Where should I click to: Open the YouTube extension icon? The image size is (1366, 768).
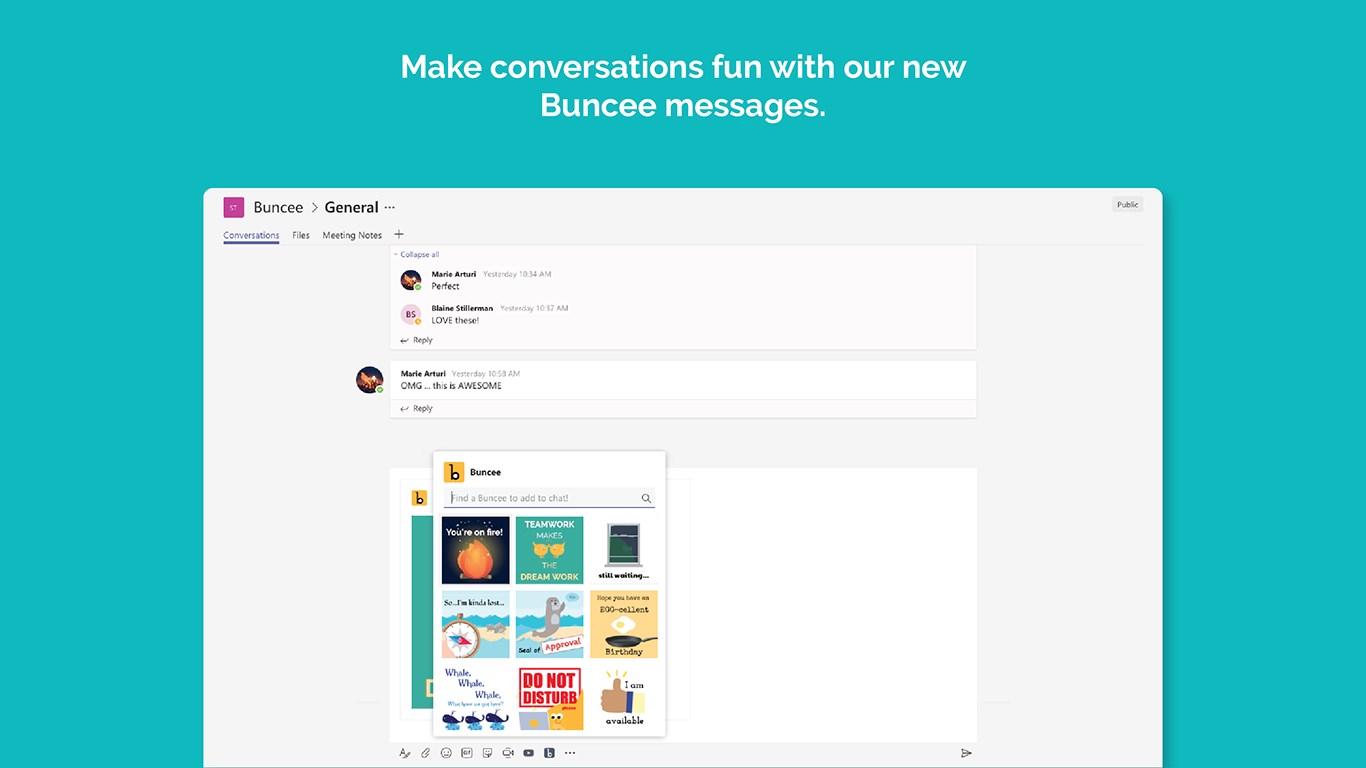pyautogui.click(x=528, y=753)
